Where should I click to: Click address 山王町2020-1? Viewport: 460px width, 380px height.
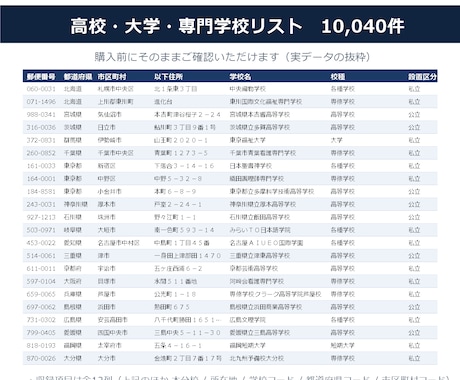[181, 140]
